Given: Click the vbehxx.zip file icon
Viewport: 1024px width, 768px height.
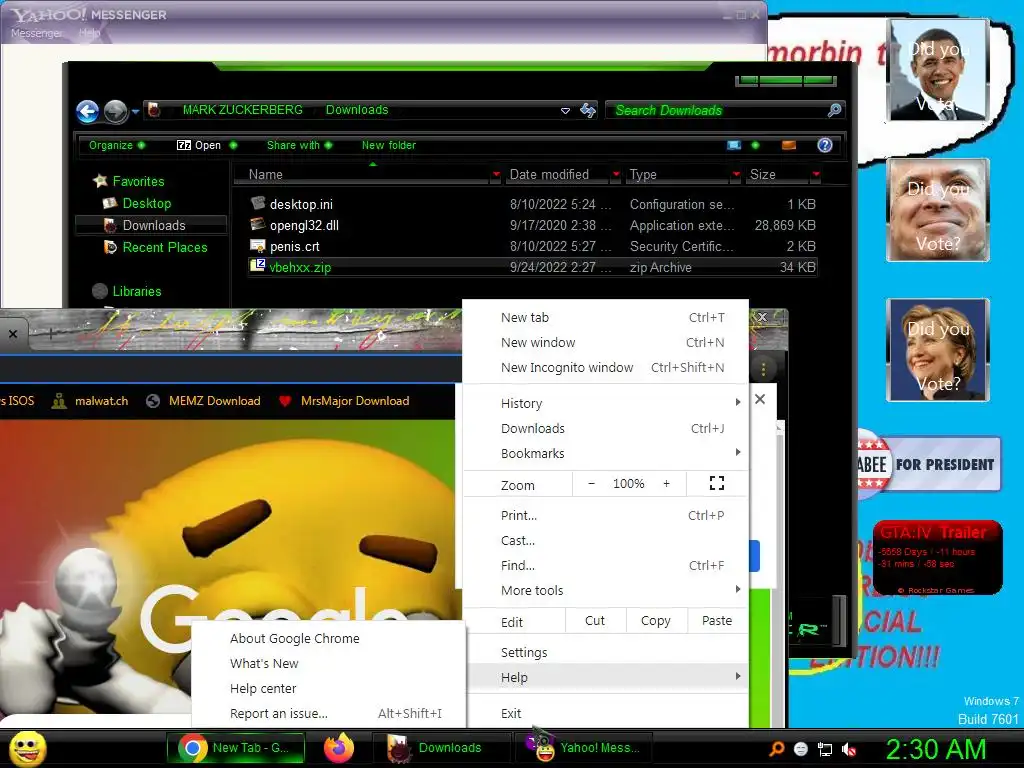Looking at the screenshot, I should click(258, 266).
